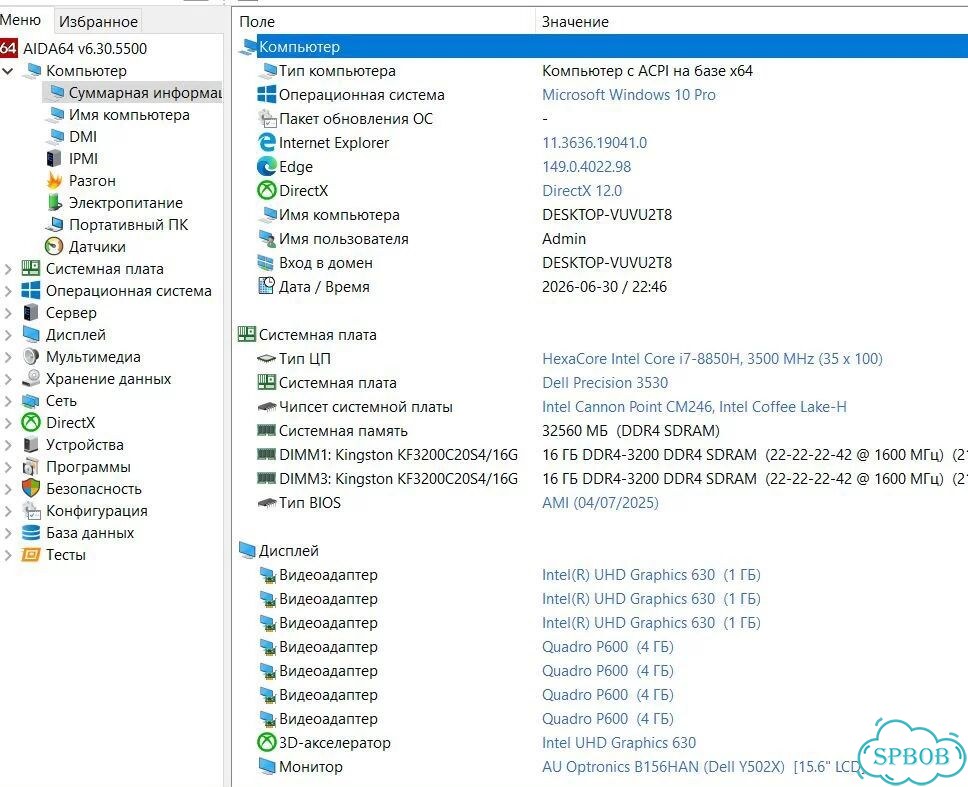
Task: Open the Dell Precision 3530 link
Action: click(605, 383)
